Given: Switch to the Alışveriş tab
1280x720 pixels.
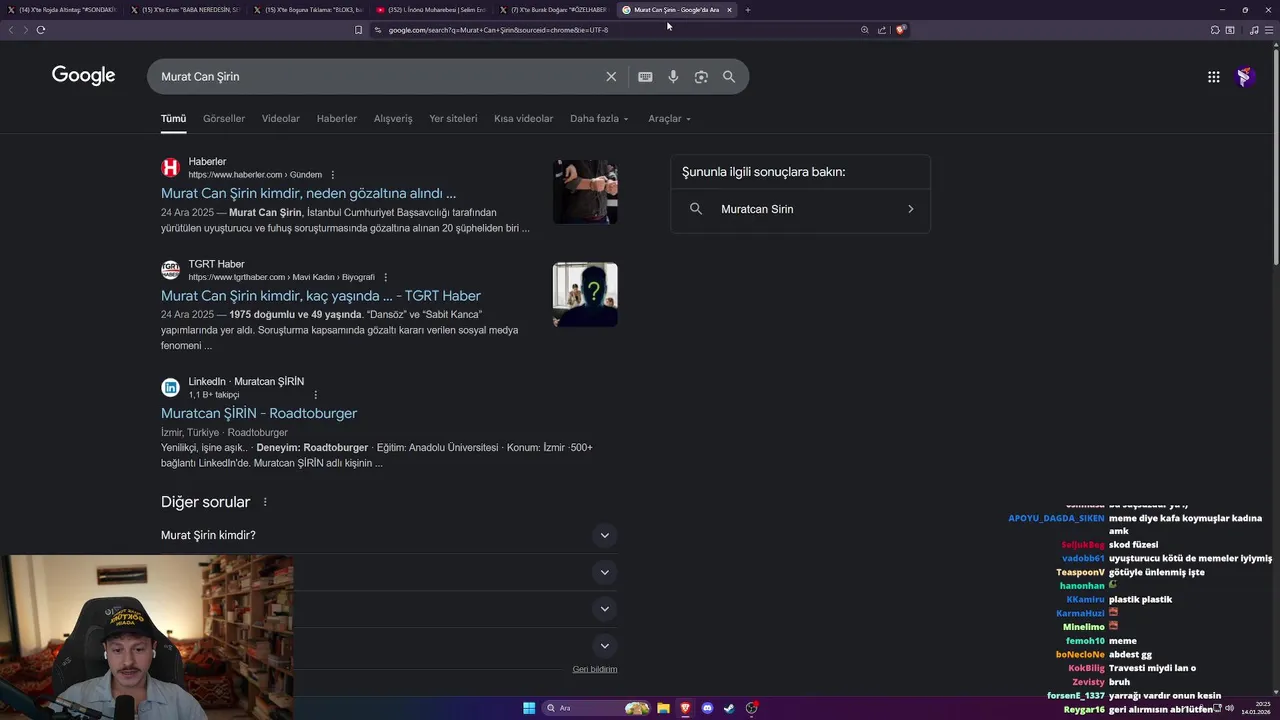Looking at the screenshot, I should pos(393,119).
